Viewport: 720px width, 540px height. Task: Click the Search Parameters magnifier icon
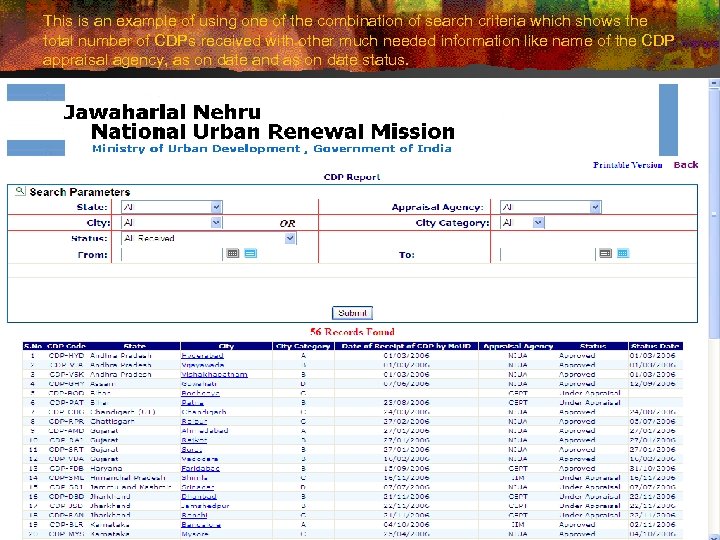point(20,191)
